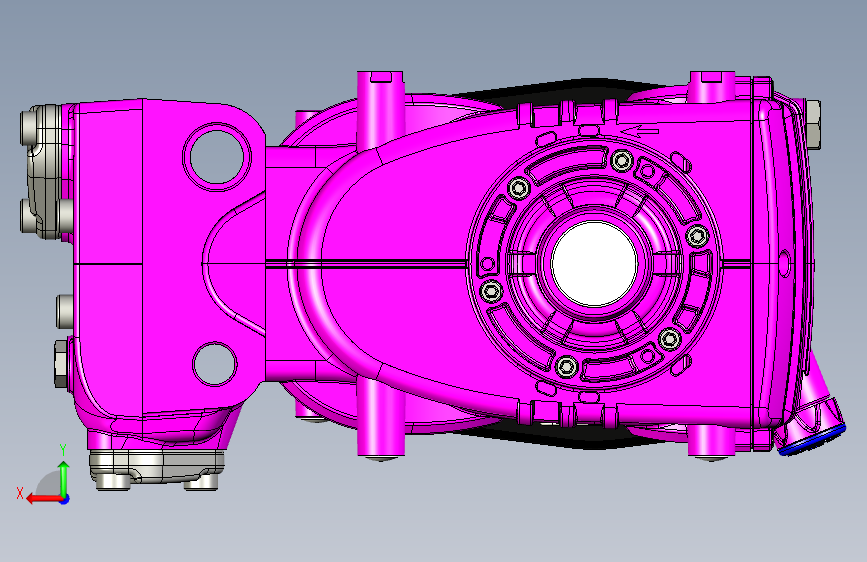Click the "Y" label on the coordinate triad

coord(63,450)
